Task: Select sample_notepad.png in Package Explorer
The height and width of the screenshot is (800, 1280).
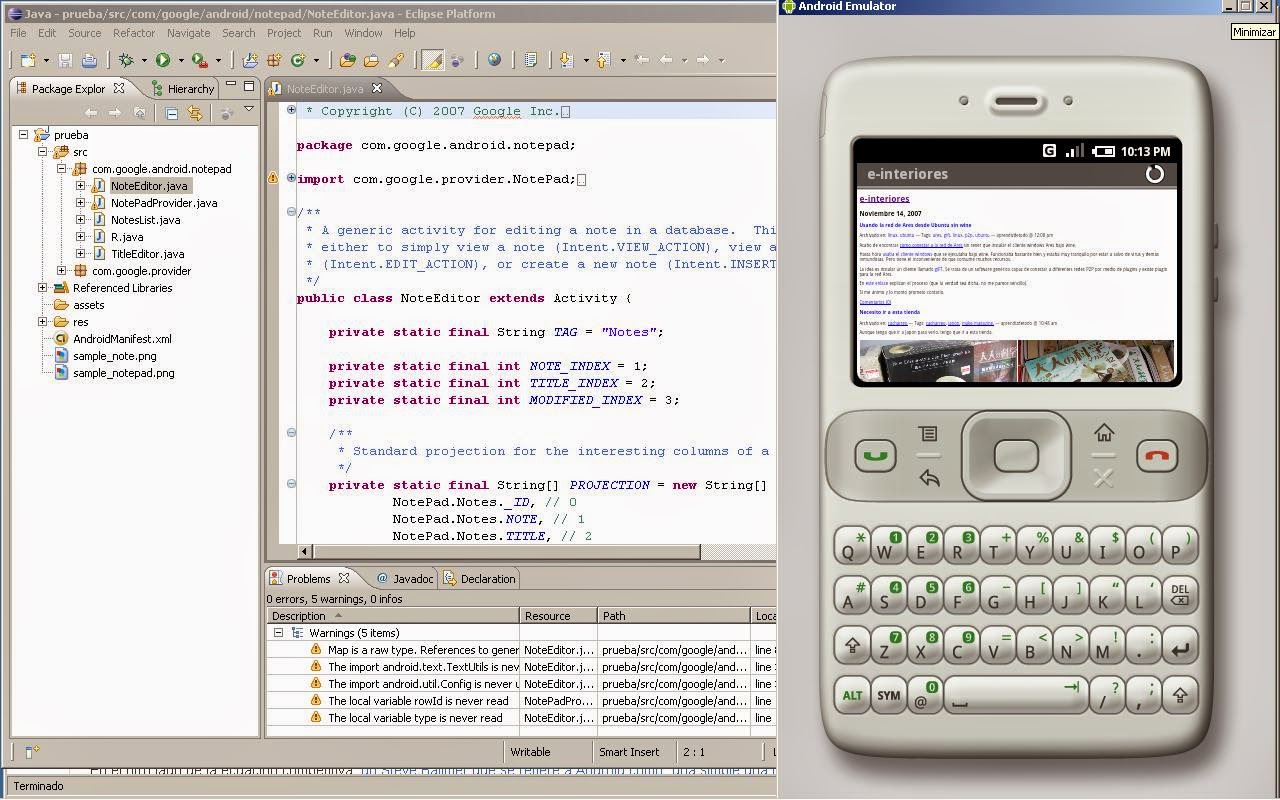Action: [123, 373]
